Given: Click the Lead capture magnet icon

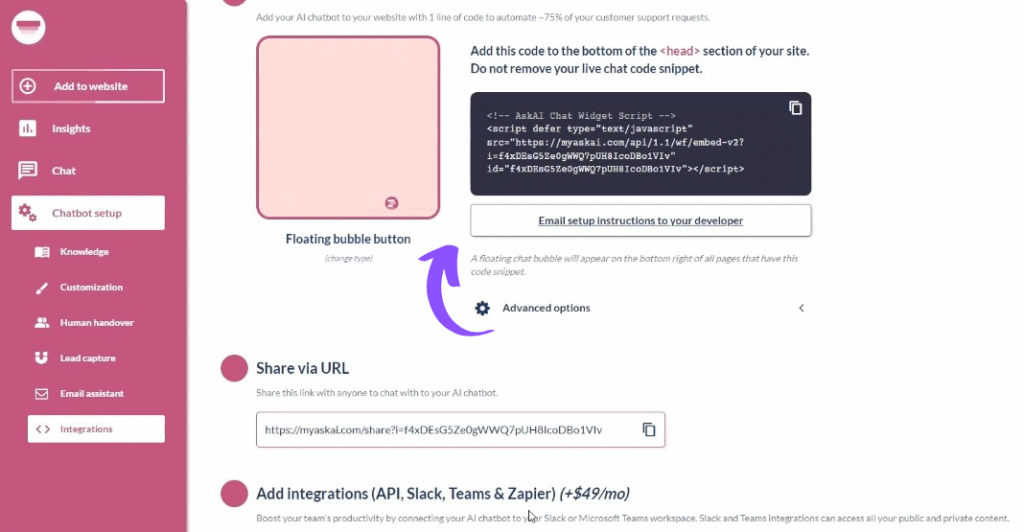Looking at the screenshot, I should click(42, 358).
